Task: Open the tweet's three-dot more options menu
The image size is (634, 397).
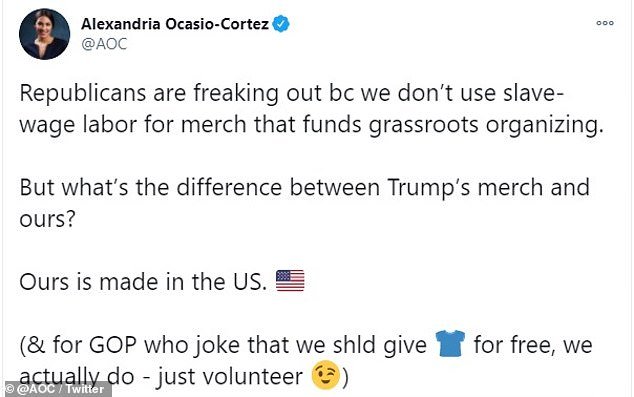Action: (x=605, y=23)
